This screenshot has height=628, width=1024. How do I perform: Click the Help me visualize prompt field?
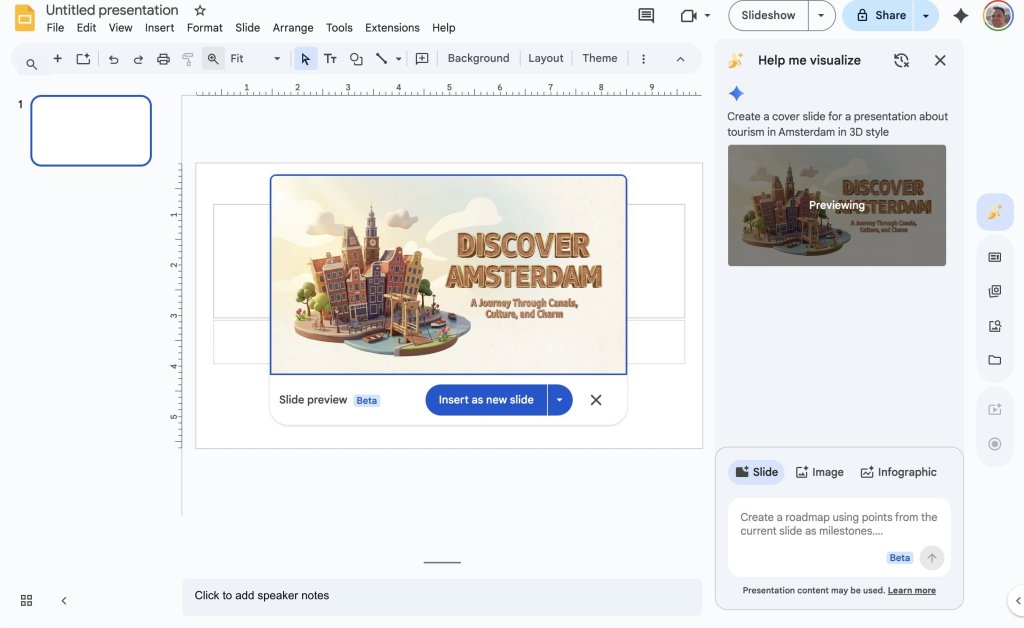pos(838,525)
